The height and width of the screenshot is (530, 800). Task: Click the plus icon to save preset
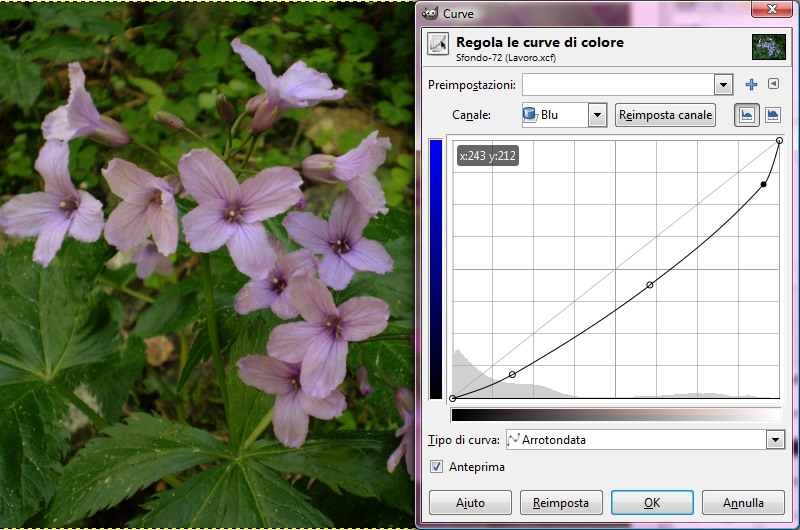[x=751, y=85]
